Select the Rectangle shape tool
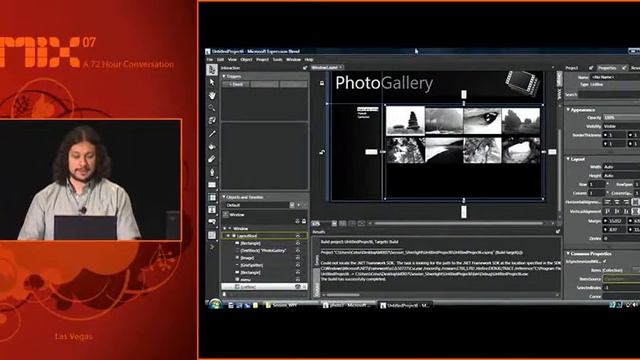The height and width of the screenshot is (360, 640). (x=212, y=185)
